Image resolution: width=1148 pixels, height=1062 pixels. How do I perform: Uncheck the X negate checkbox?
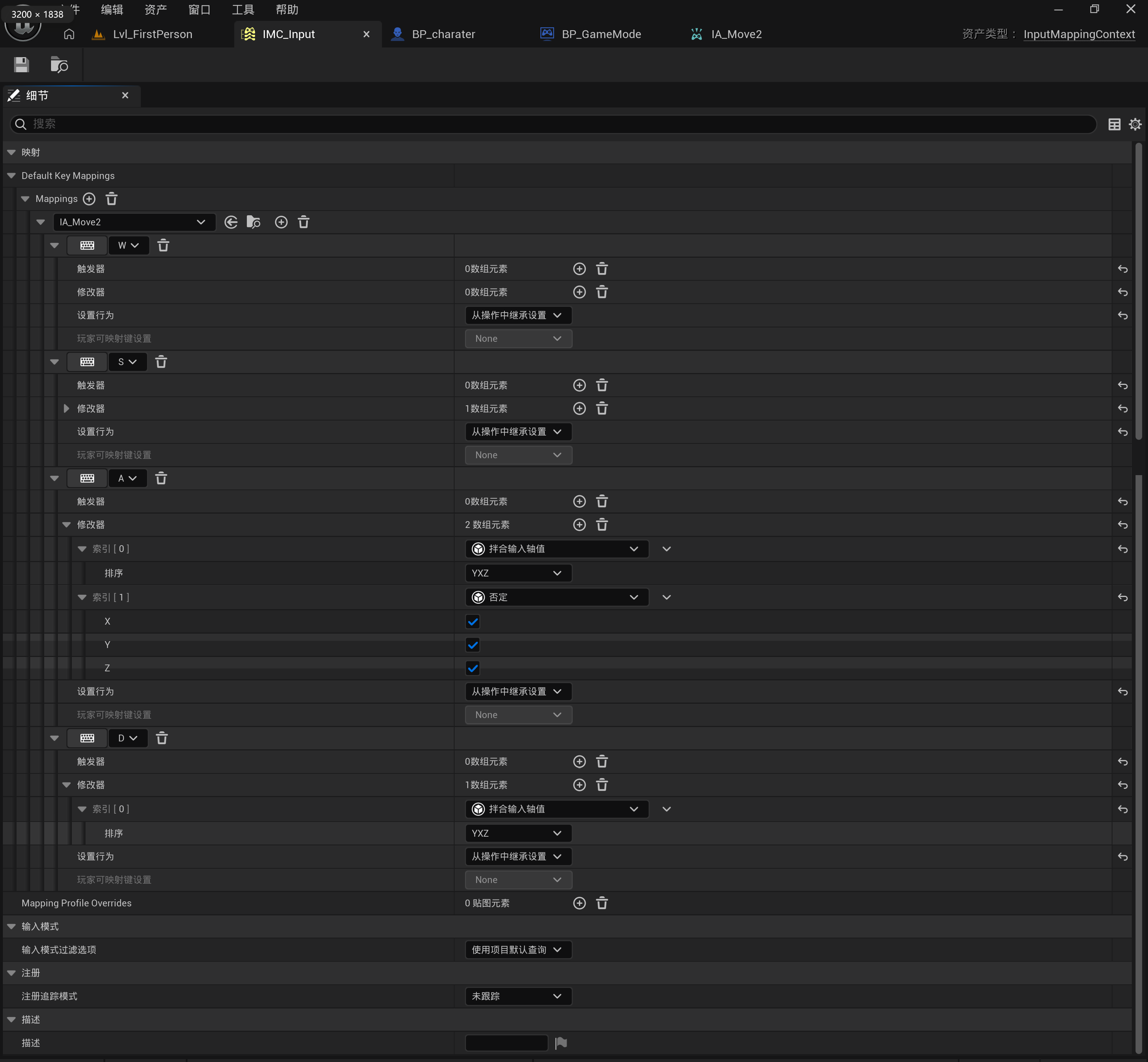[x=472, y=622]
